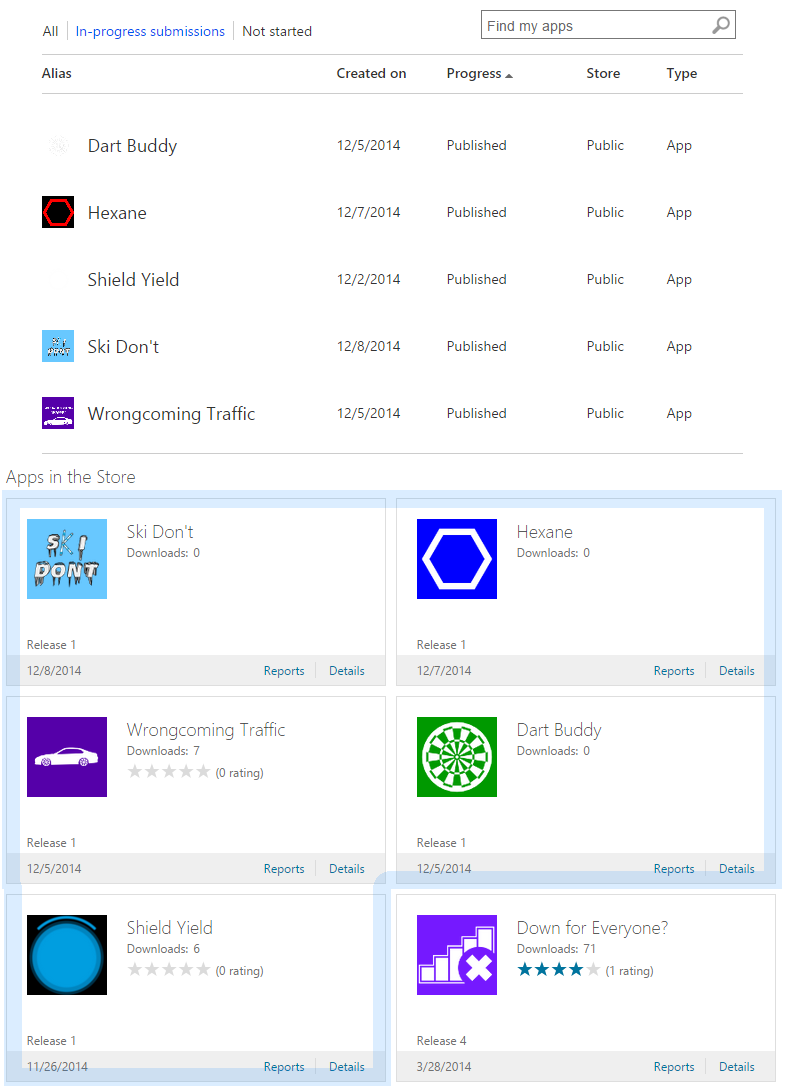The height and width of the screenshot is (1089, 795).
Task: Click the 12/7/2014 date in Hexane row
Action: 369,213
